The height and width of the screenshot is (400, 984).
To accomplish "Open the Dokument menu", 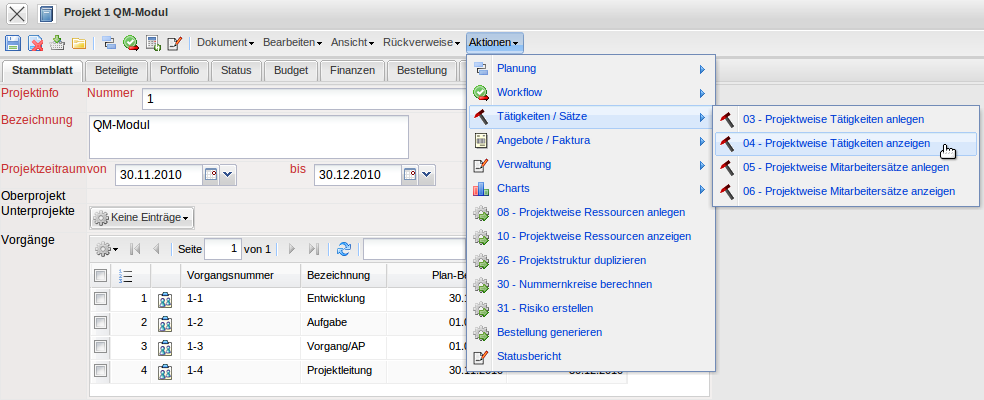I will pyautogui.click(x=224, y=43).
